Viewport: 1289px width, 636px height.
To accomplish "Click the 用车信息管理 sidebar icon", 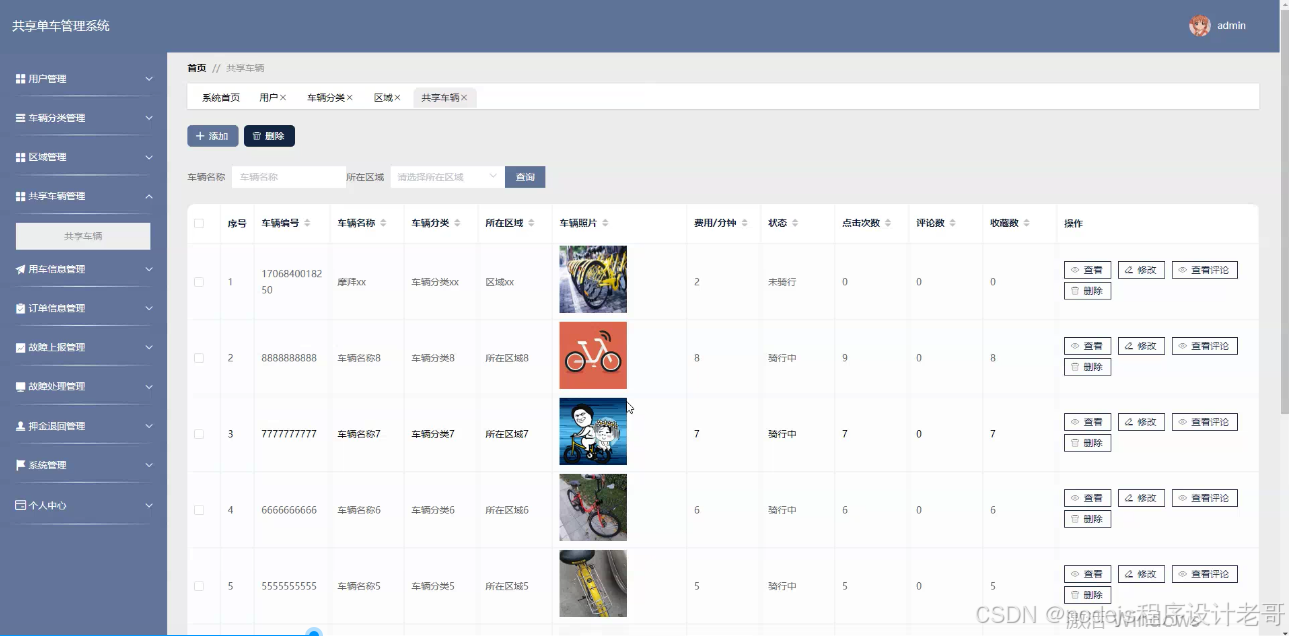I will pos(20,269).
